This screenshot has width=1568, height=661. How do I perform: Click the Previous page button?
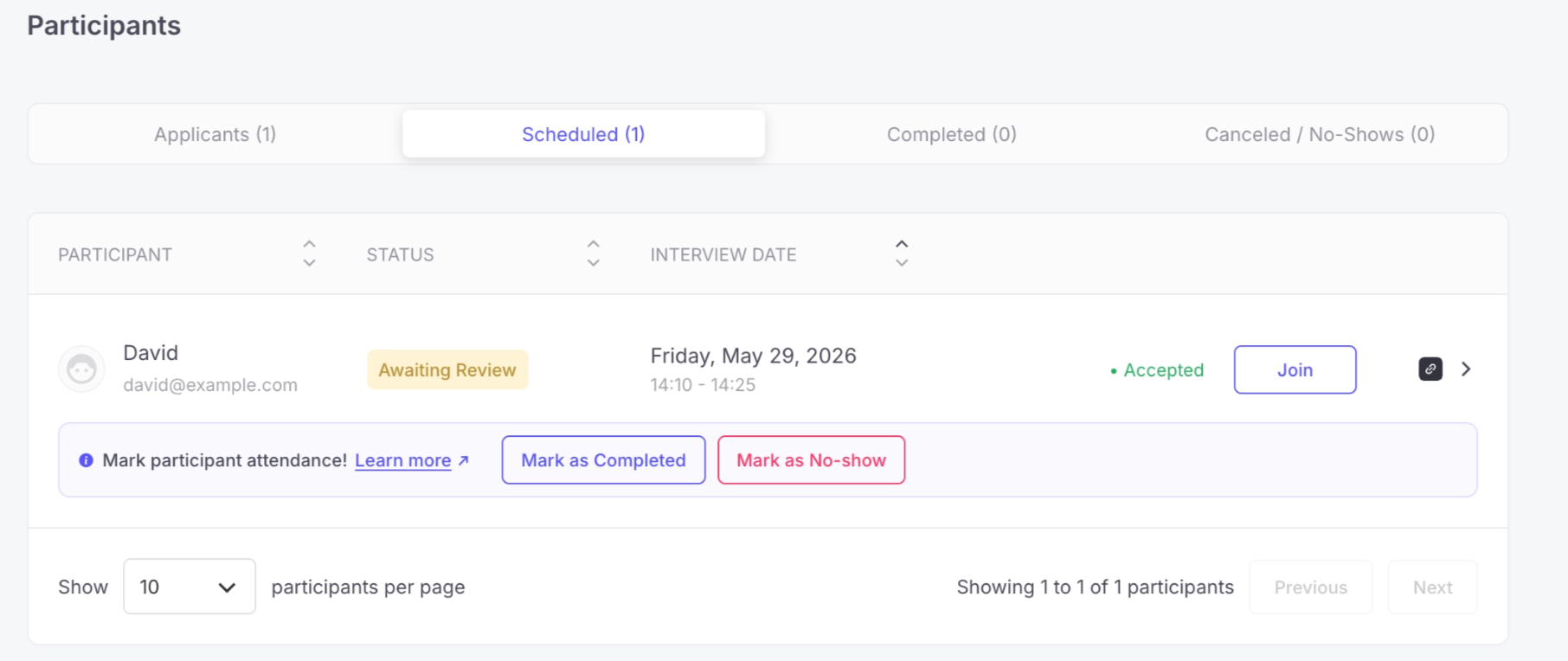coord(1310,587)
